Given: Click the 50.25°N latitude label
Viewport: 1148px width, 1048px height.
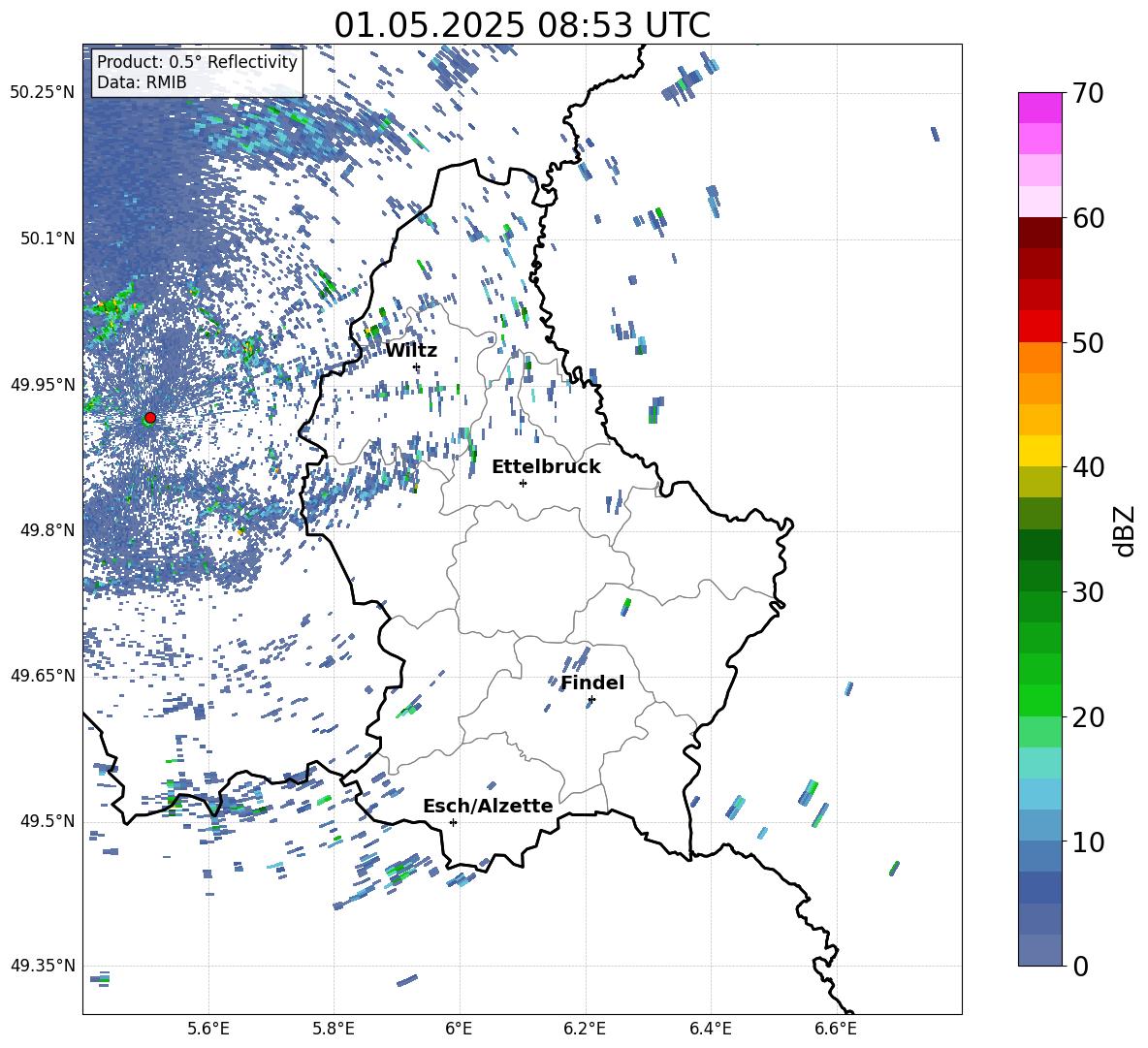Looking at the screenshot, I should coord(43,93).
